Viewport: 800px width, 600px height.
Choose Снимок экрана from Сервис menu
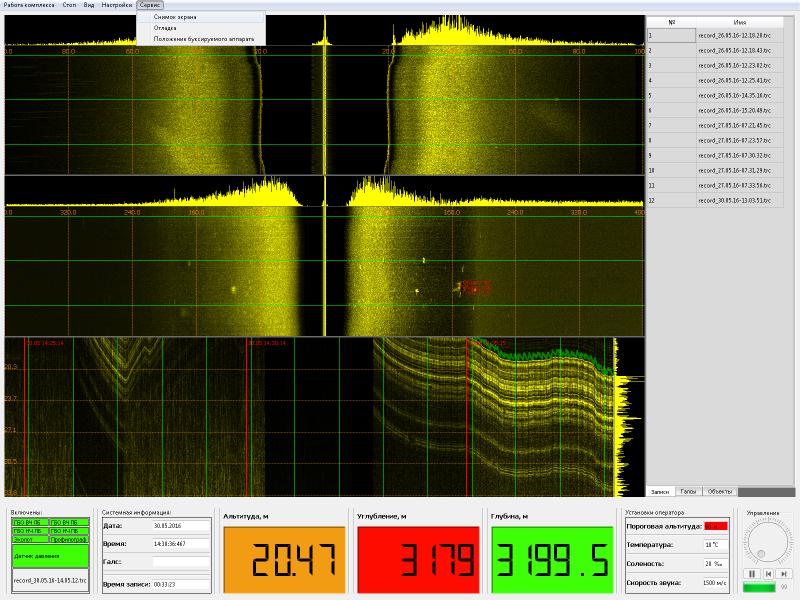click(201, 17)
